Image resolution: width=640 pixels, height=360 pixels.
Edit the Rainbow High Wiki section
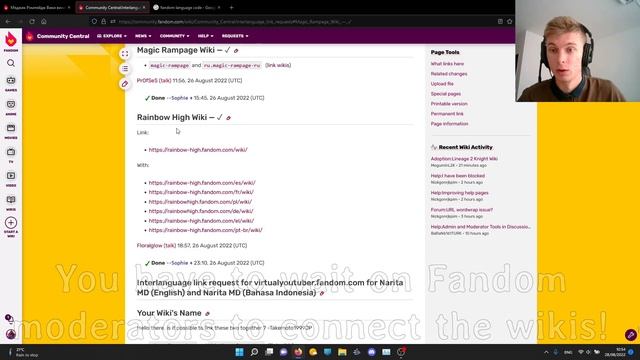click(x=229, y=118)
